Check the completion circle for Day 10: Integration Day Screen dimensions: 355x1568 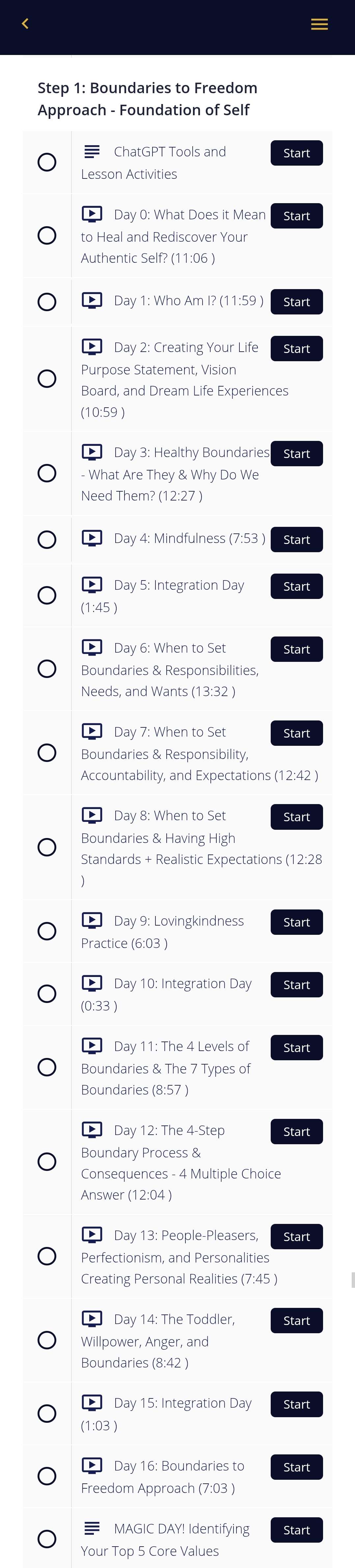(47, 994)
